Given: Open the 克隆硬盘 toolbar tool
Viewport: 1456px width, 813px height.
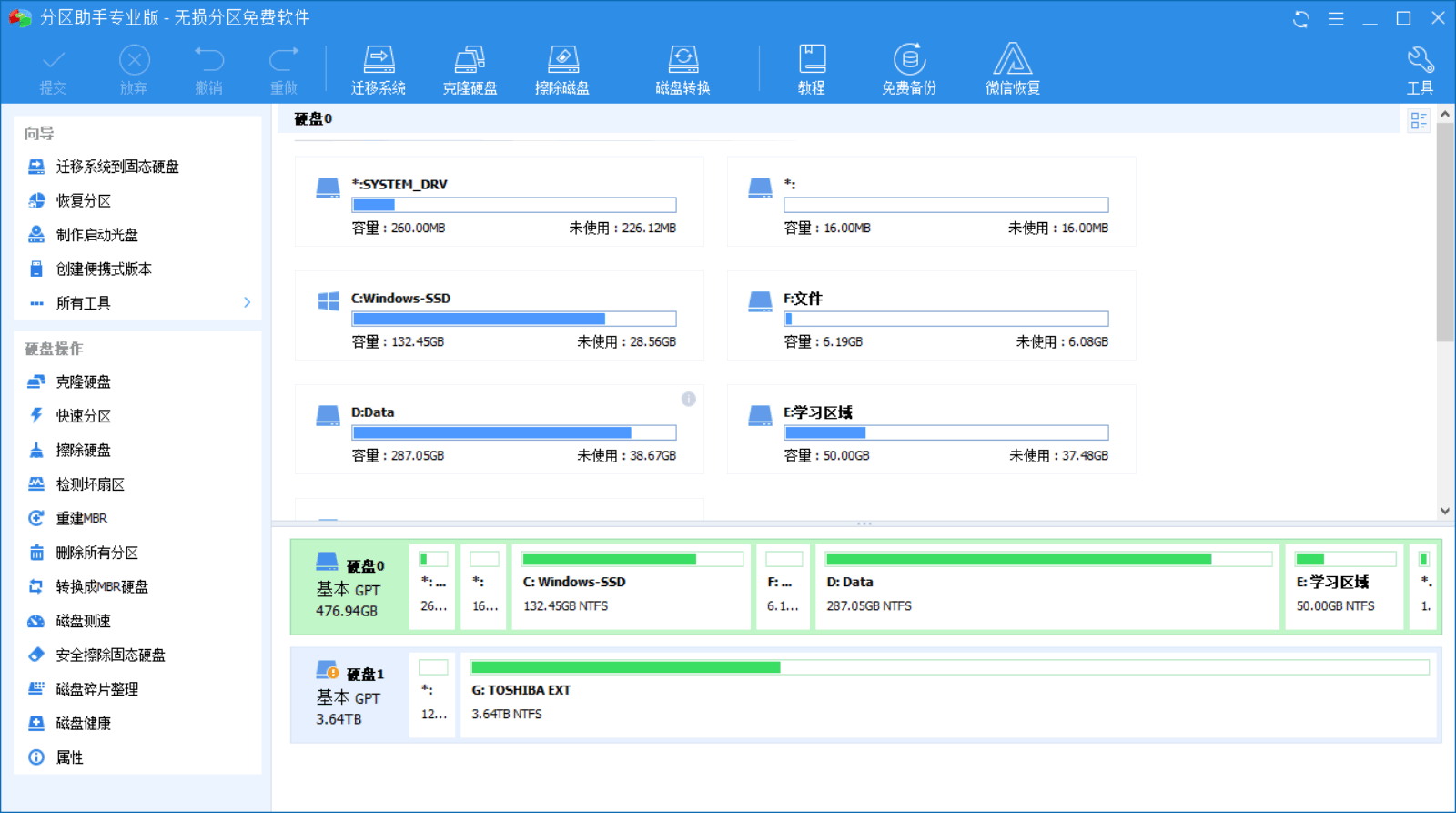Looking at the screenshot, I should (470, 70).
